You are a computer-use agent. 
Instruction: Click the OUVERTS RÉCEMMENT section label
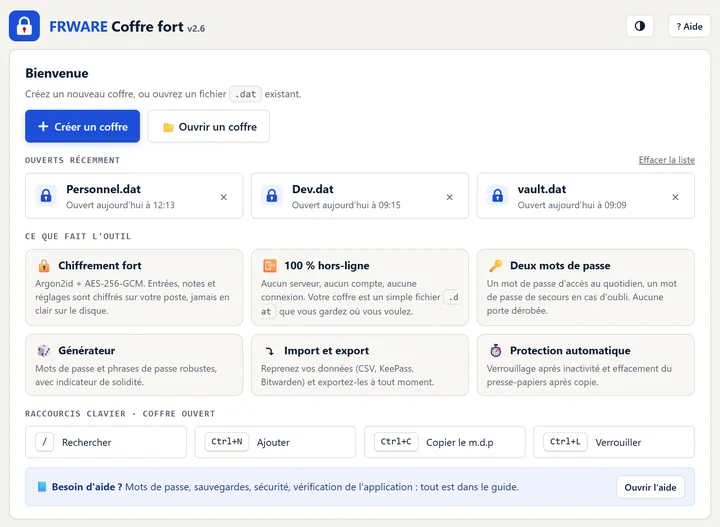[73, 160]
